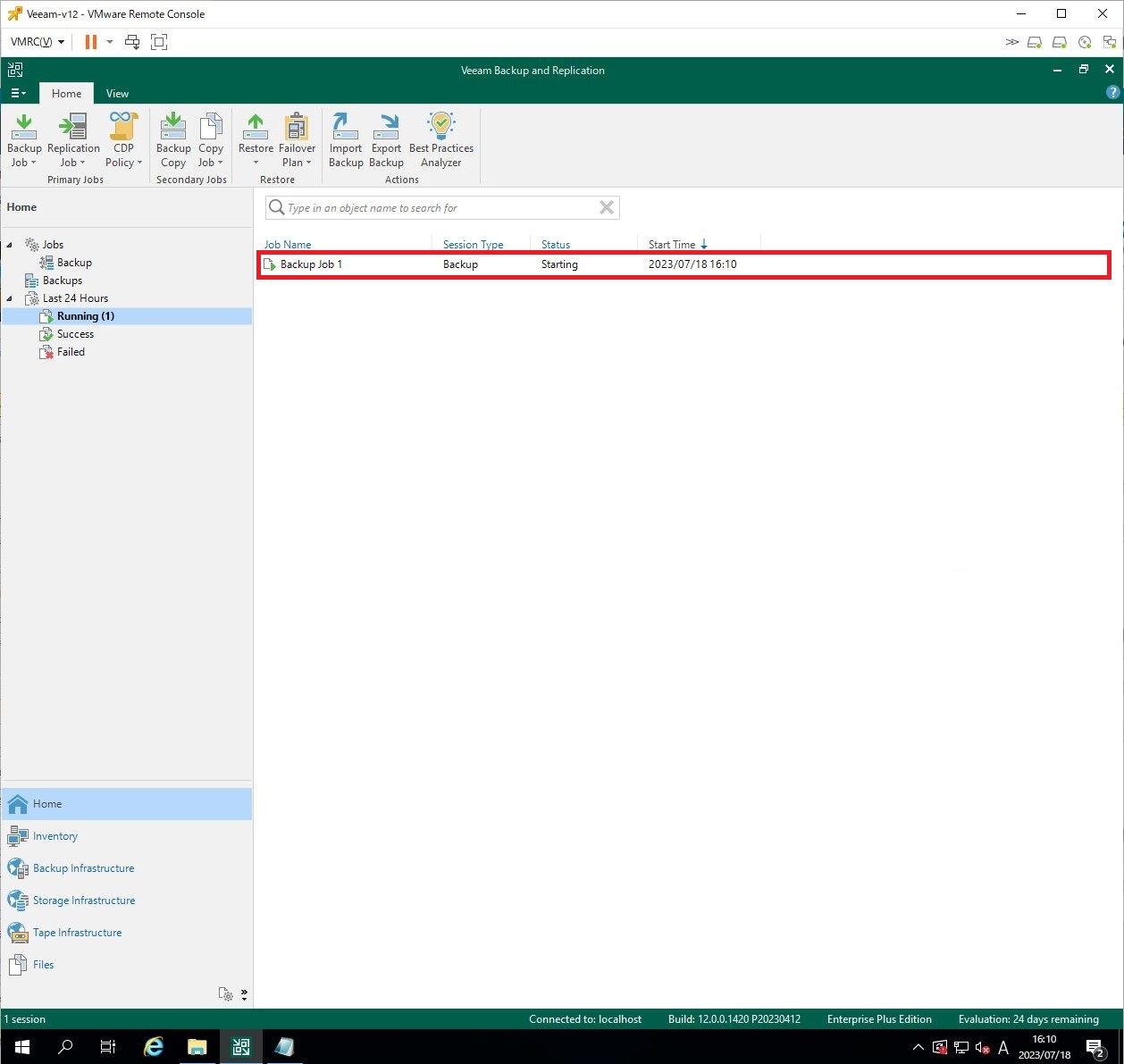This screenshot has width=1124, height=1064.
Task: Open the Files view
Action: click(127, 965)
